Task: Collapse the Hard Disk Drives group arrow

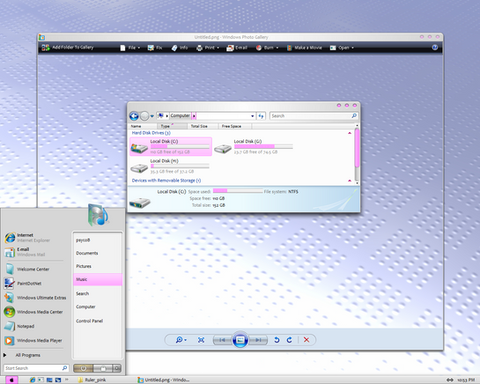Action: (x=350, y=133)
